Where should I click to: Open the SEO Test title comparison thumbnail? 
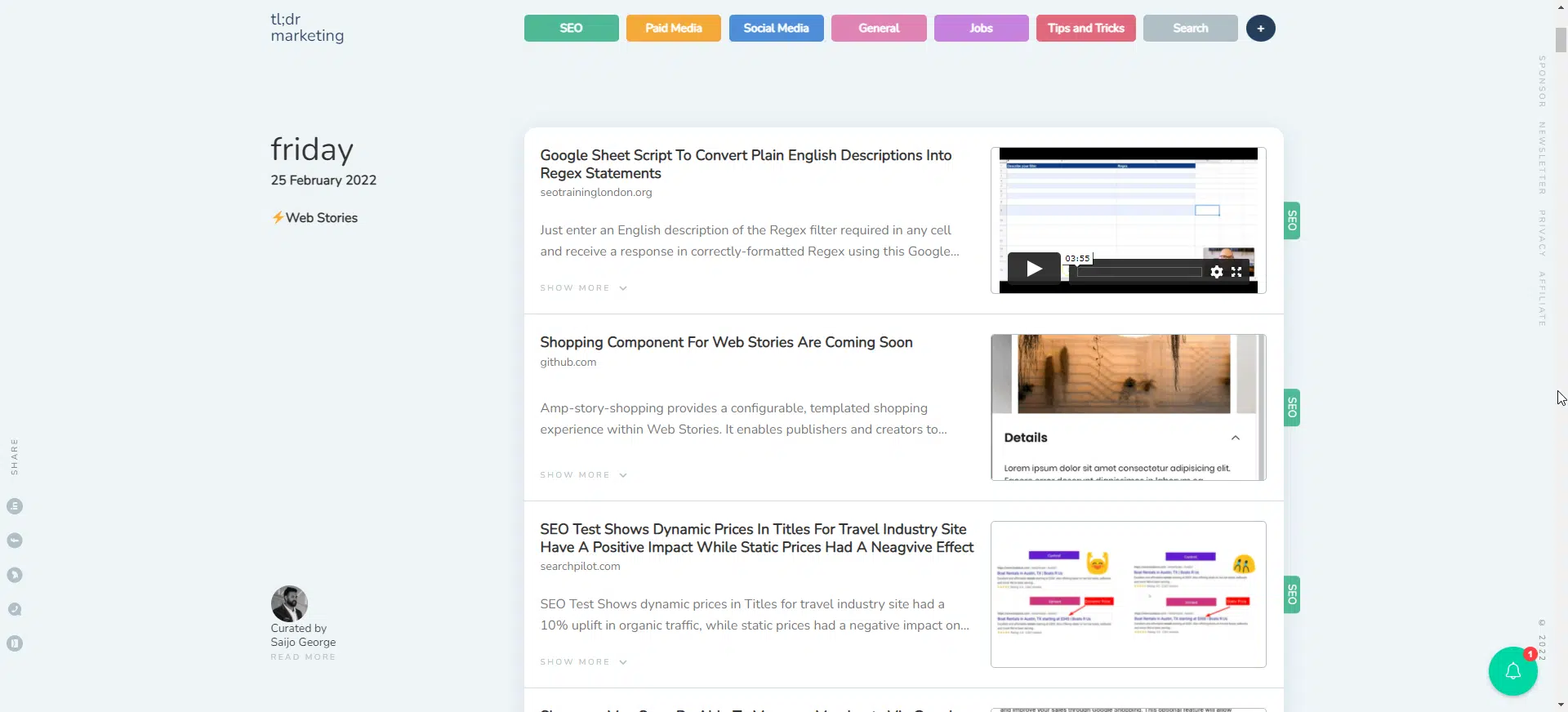point(1128,594)
